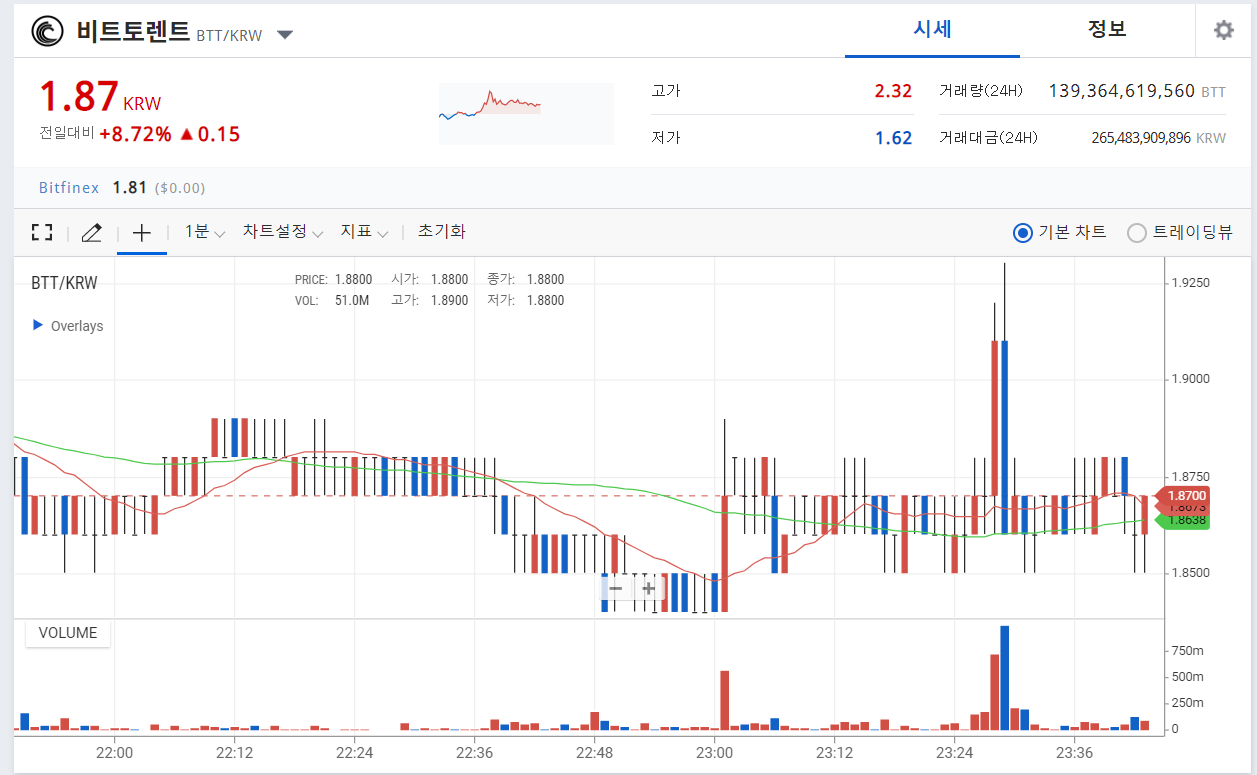The image size is (1257, 775).
Task: Click the 저가 value 1.62
Action: click(x=893, y=138)
